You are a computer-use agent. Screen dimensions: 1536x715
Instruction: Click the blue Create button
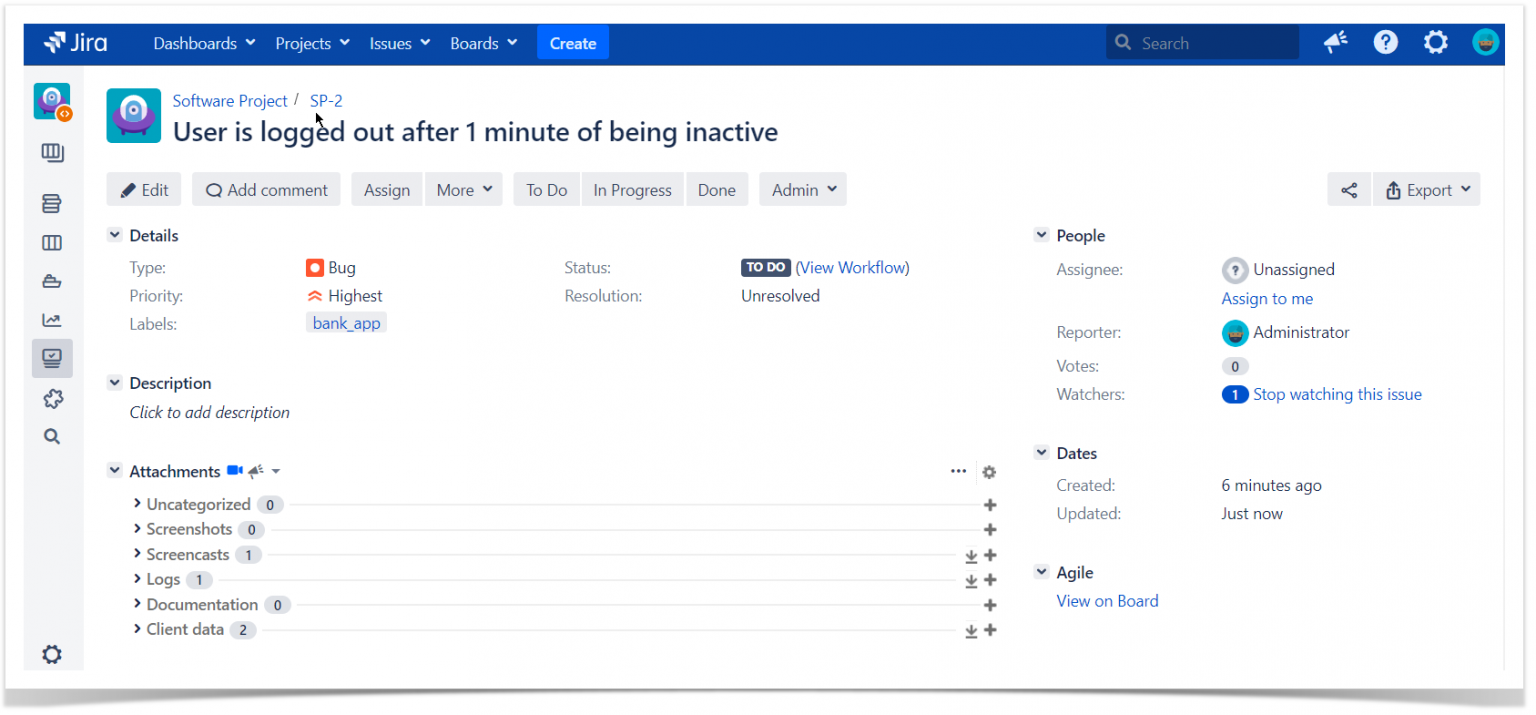573,43
